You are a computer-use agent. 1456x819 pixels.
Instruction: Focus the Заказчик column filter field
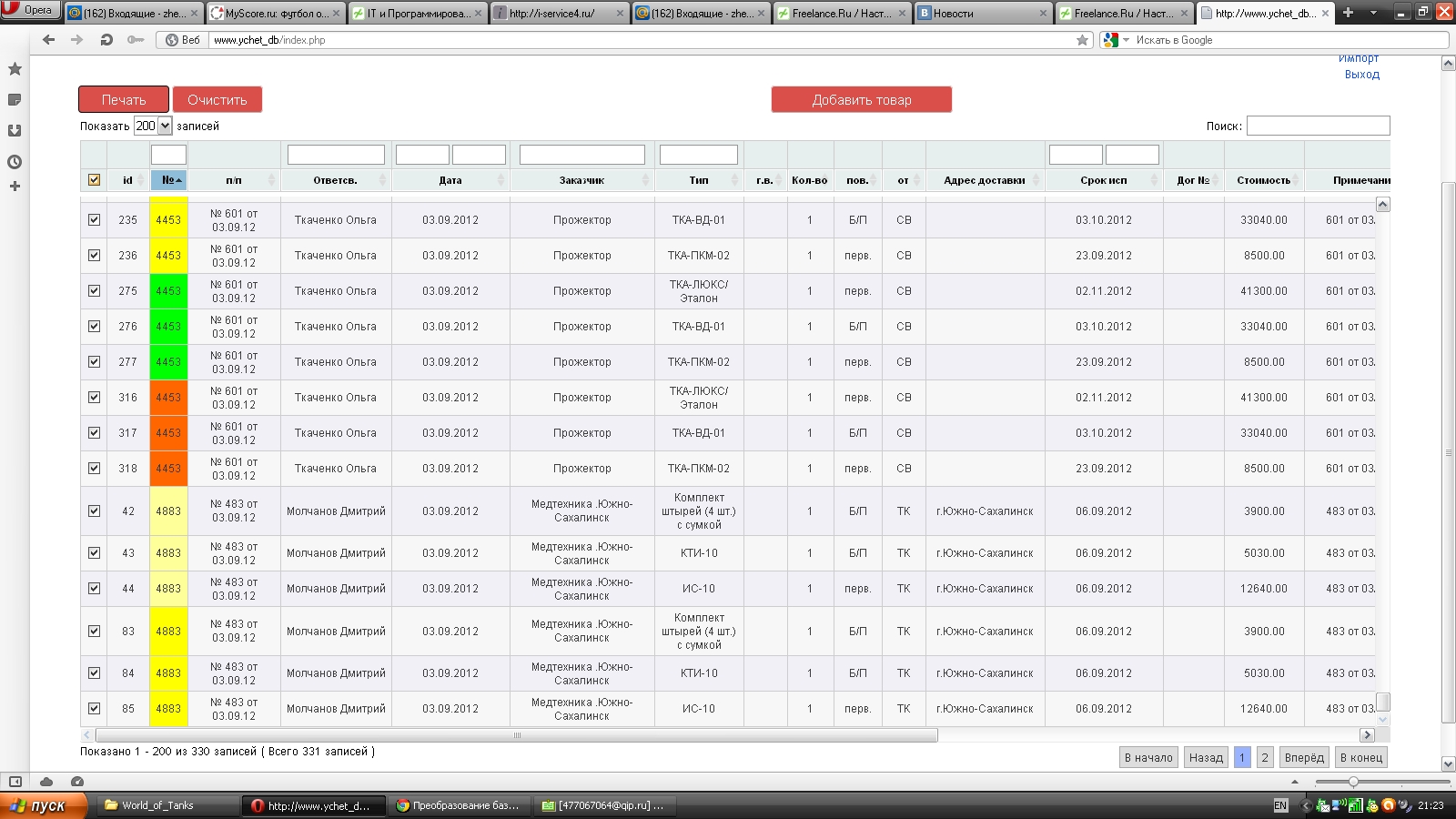tap(582, 155)
